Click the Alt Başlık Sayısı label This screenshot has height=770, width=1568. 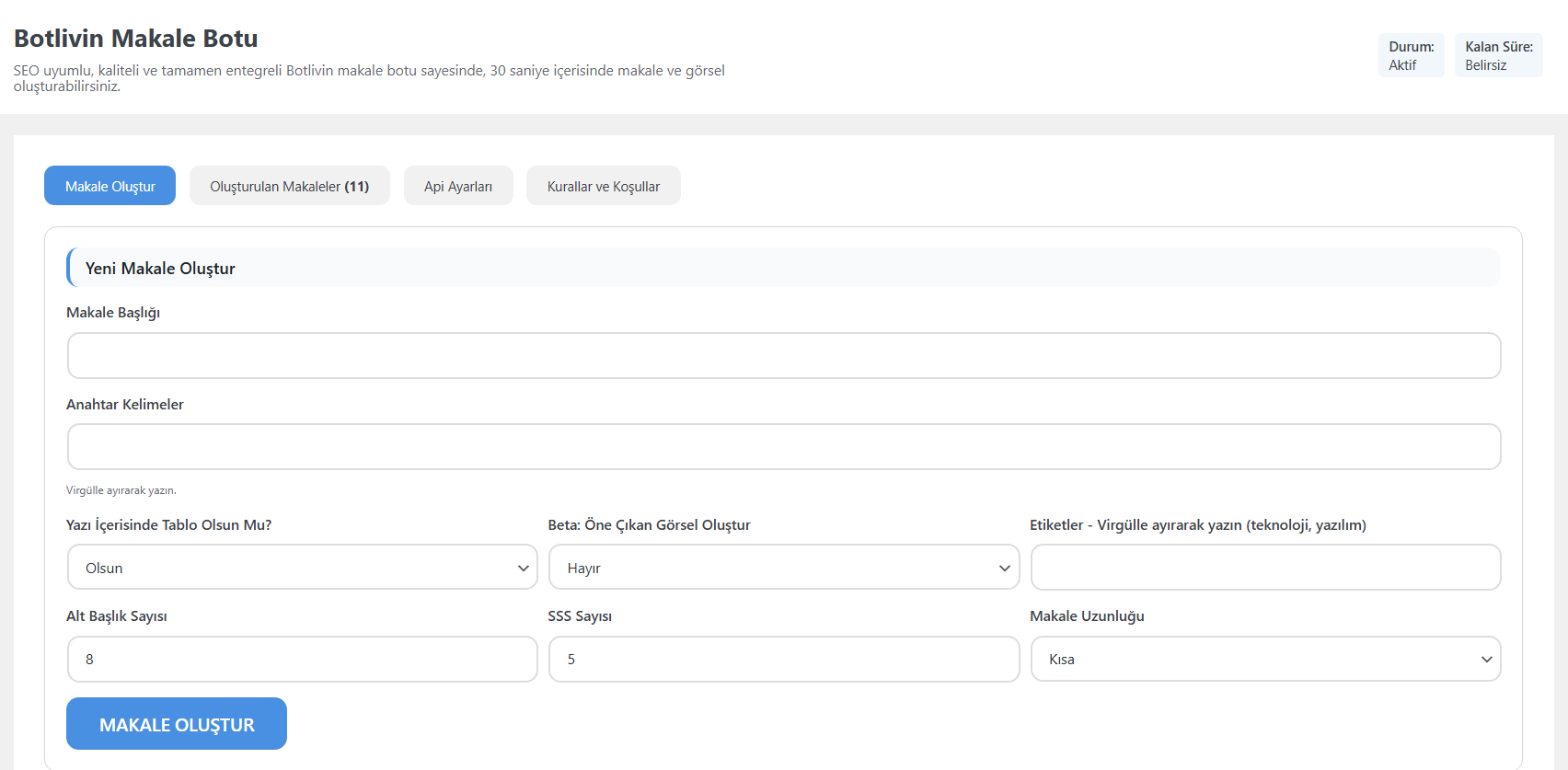[x=117, y=616]
